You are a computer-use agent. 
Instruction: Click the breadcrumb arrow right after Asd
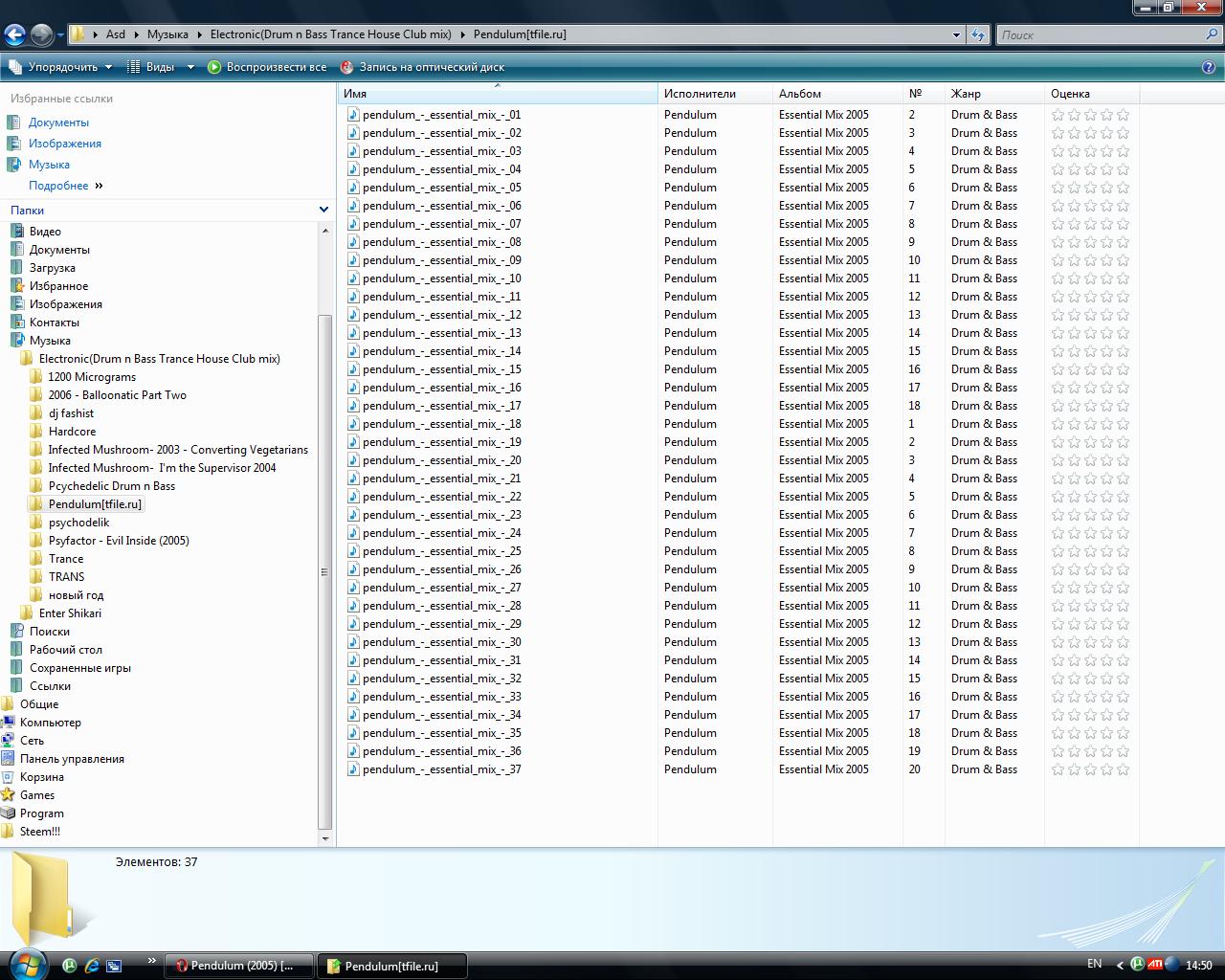coord(136,34)
